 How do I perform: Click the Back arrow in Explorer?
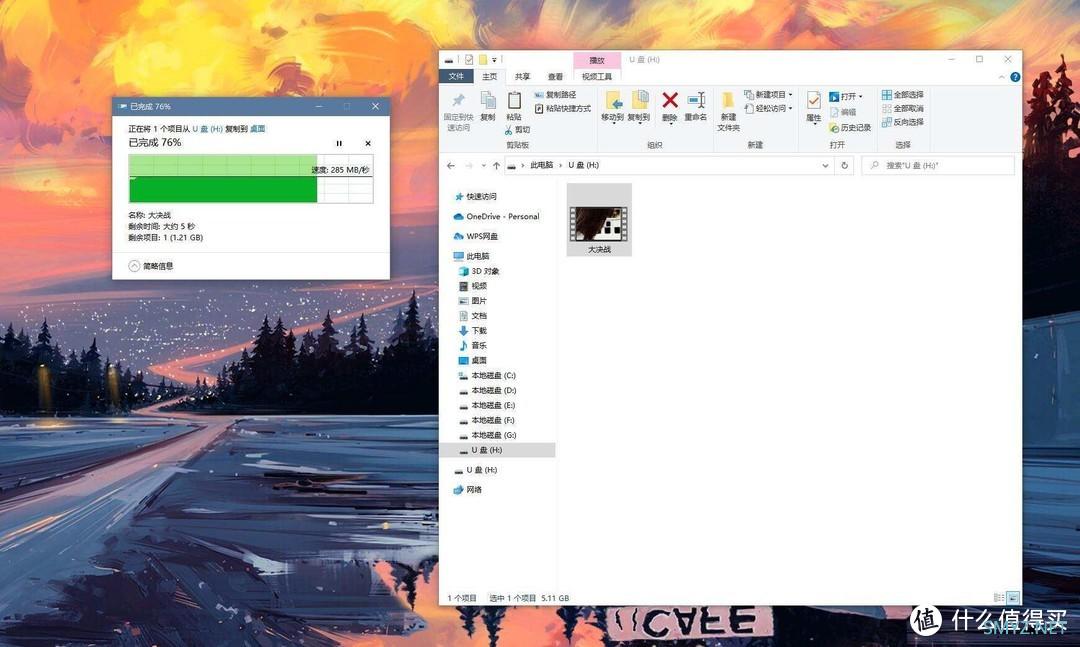tap(450, 165)
